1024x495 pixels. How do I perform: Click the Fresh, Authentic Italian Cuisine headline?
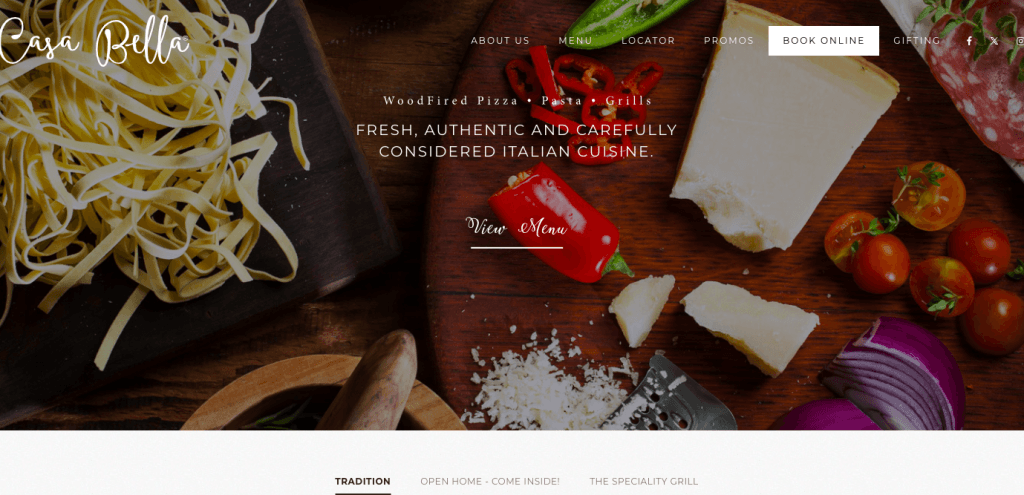517,140
